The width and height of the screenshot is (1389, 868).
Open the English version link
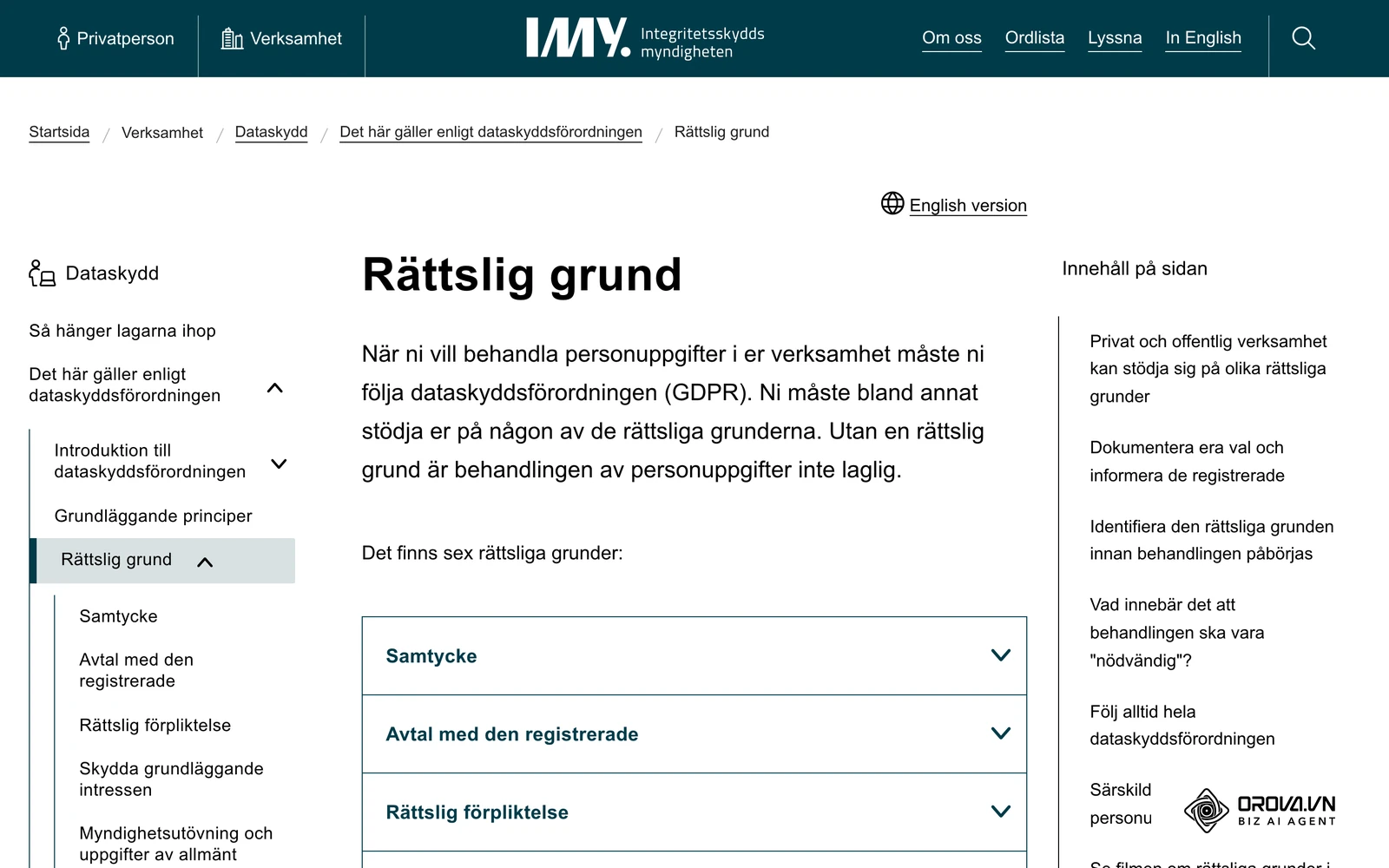[x=968, y=206]
